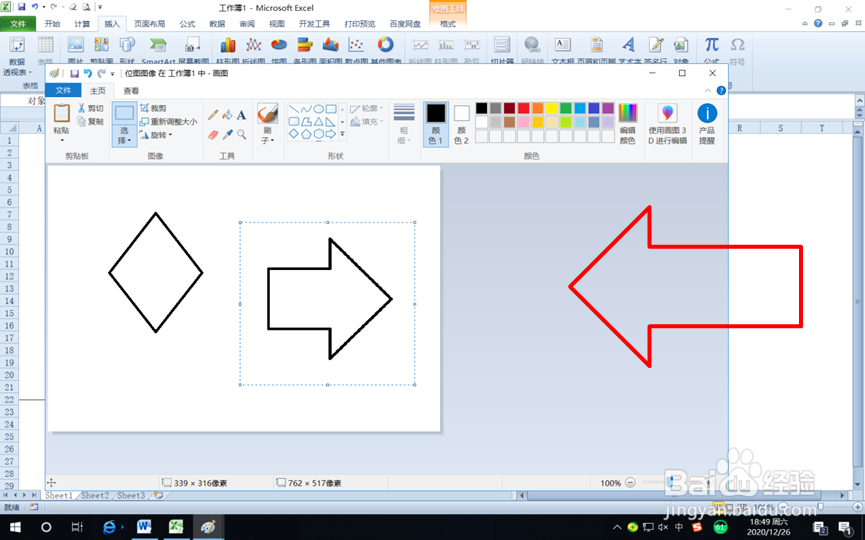Click Resize (重新调整大小) in Paint
The width and height of the screenshot is (865, 540).
[x=168, y=121]
